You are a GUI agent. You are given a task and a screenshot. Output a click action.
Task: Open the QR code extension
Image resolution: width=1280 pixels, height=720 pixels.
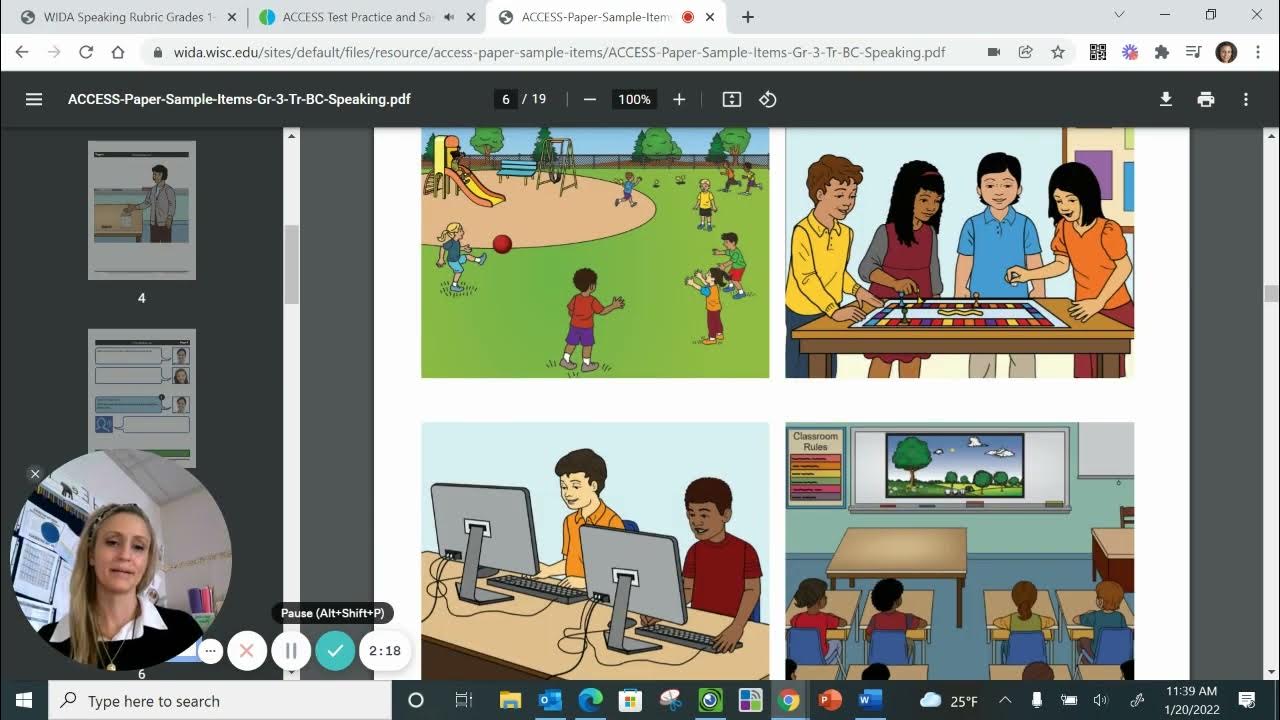1098,52
